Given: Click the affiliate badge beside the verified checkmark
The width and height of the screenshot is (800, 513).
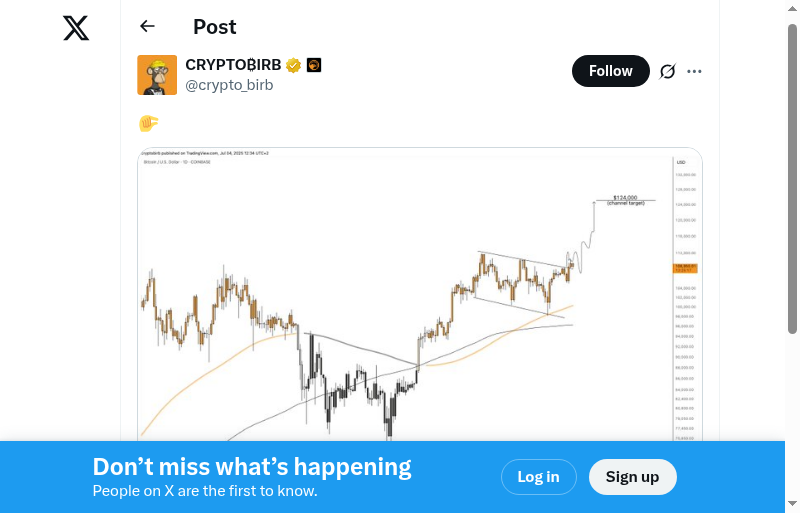Looking at the screenshot, I should [313, 66].
